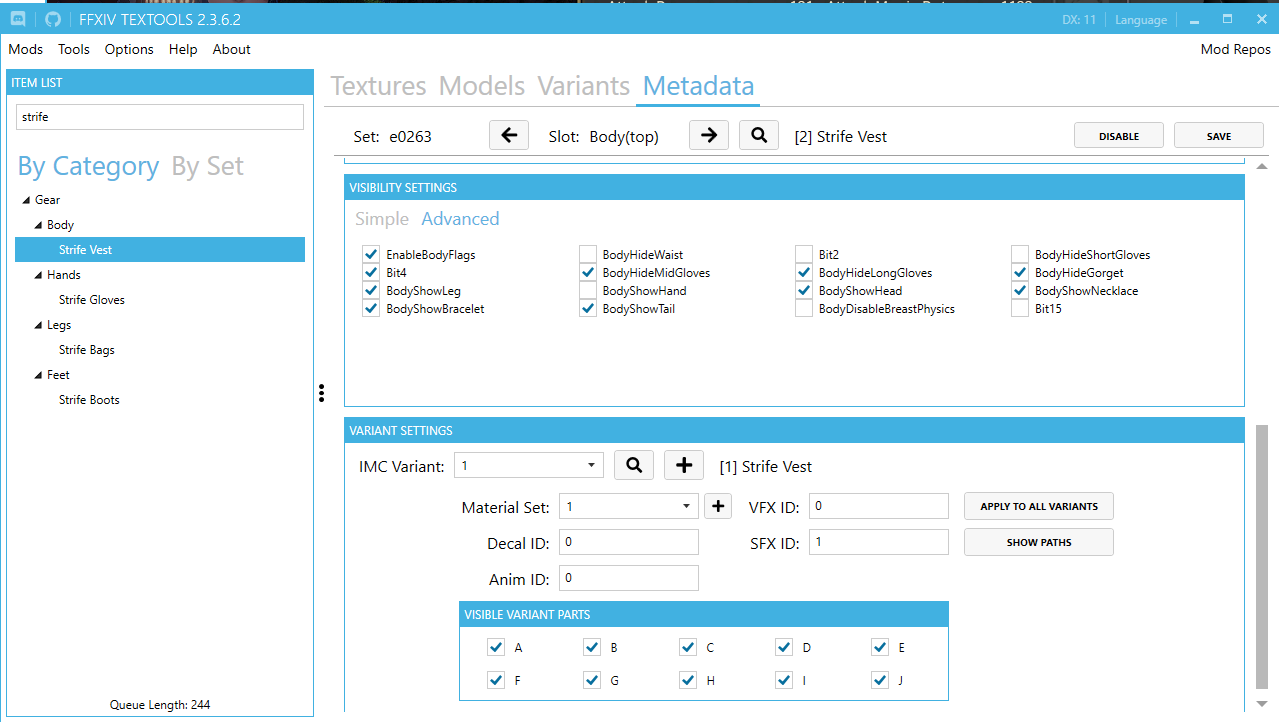Image resolution: width=1279 pixels, height=722 pixels.
Task: Open the Material Set dropdown
Action: [x=629, y=506]
